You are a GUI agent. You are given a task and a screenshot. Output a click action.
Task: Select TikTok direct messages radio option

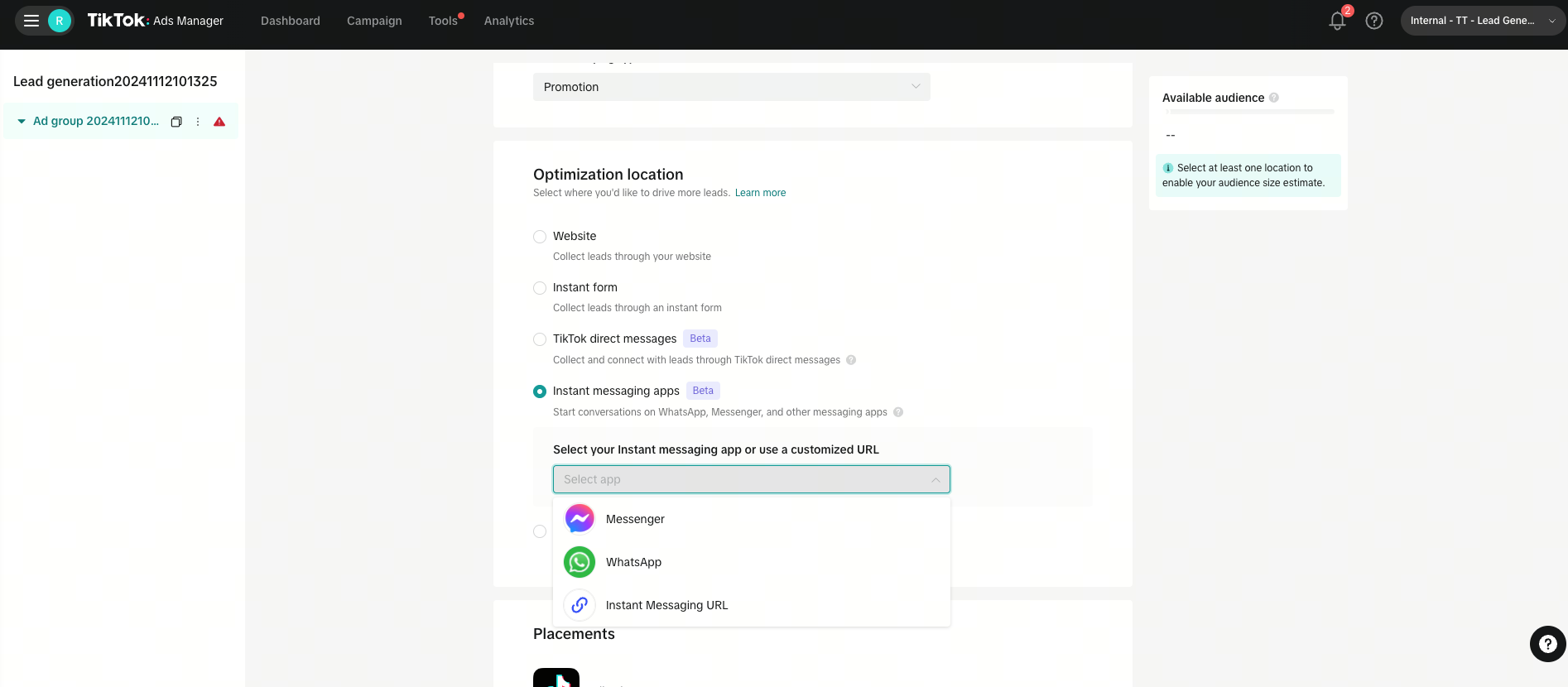coord(540,339)
